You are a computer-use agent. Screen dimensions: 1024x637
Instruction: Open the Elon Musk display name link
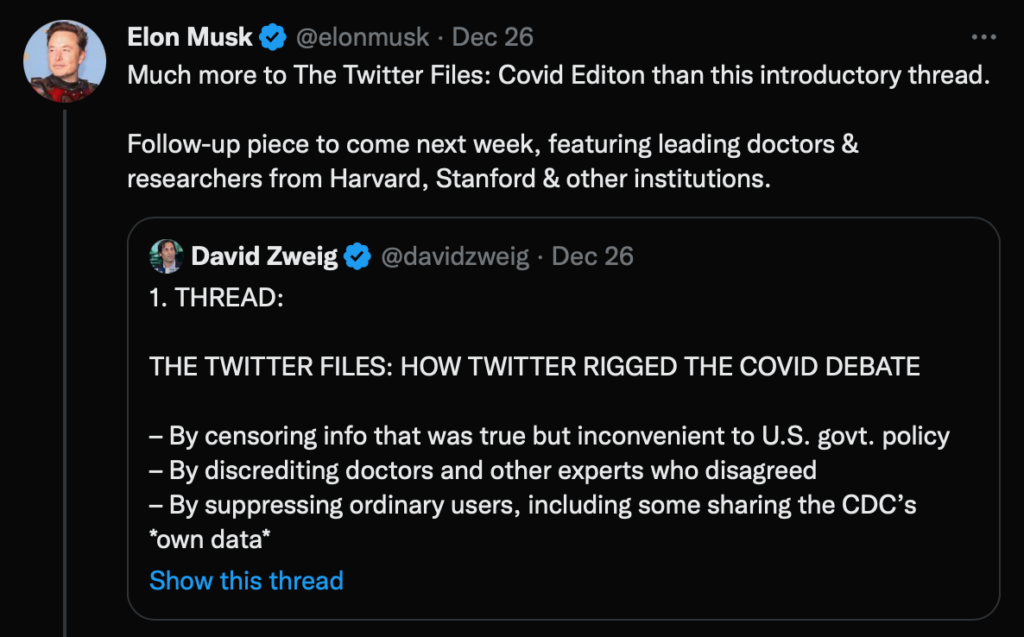pos(190,38)
